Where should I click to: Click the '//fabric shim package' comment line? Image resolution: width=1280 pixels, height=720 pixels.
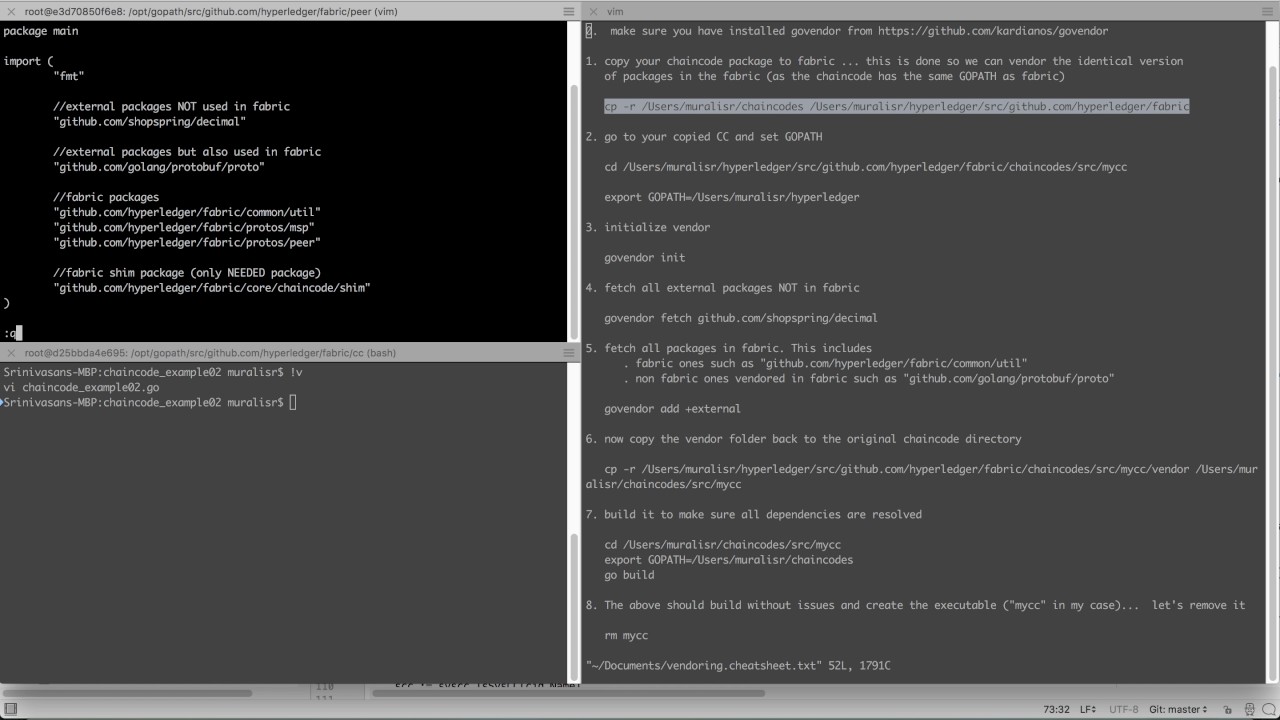click(187, 273)
